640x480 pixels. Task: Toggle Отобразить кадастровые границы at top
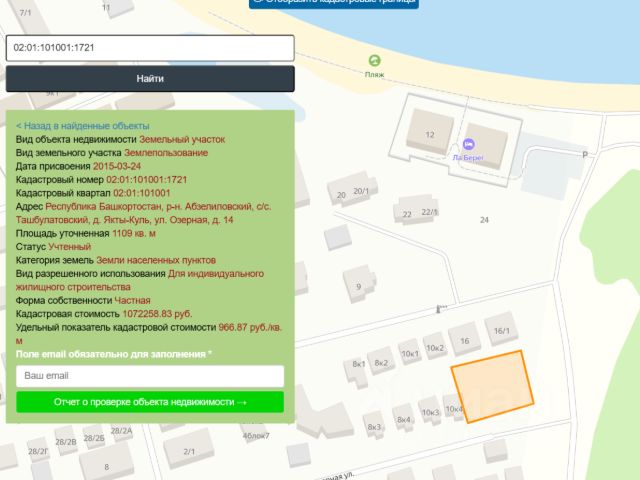(334, 2)
